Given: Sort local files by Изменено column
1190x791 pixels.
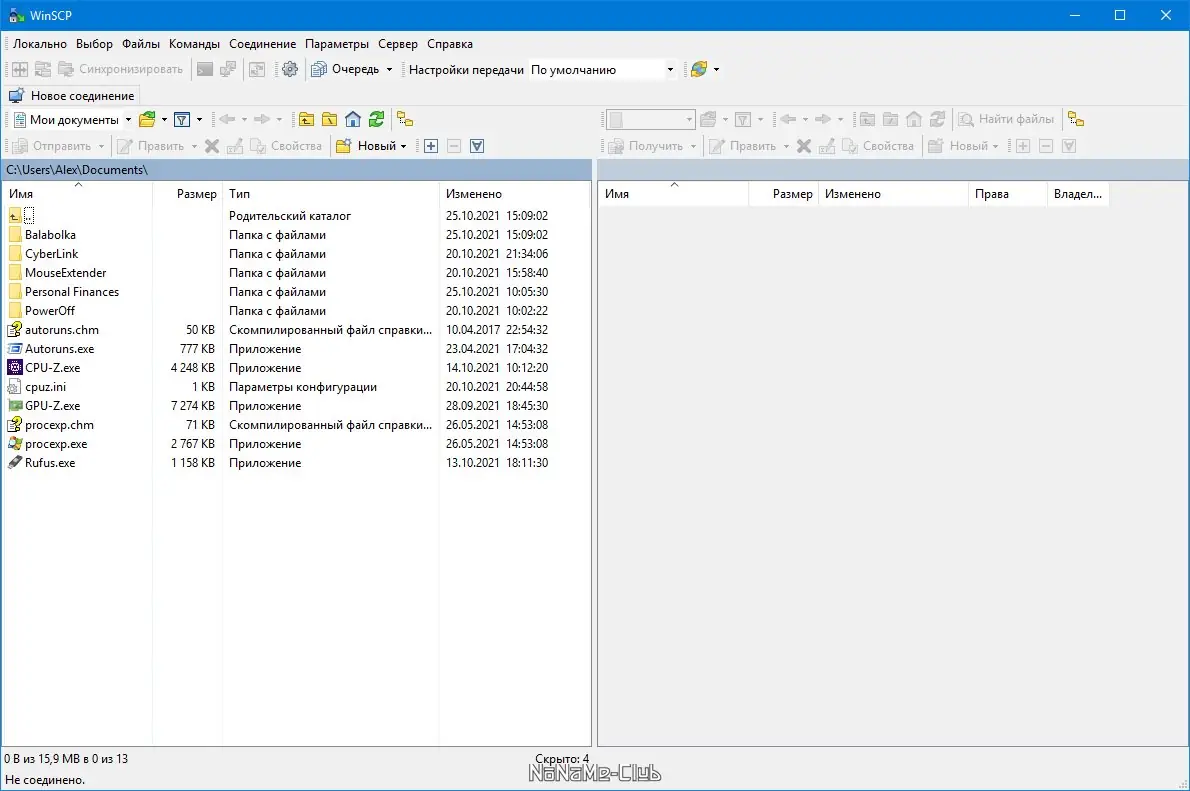Looking at the screenshot, I should pos(515,194).
